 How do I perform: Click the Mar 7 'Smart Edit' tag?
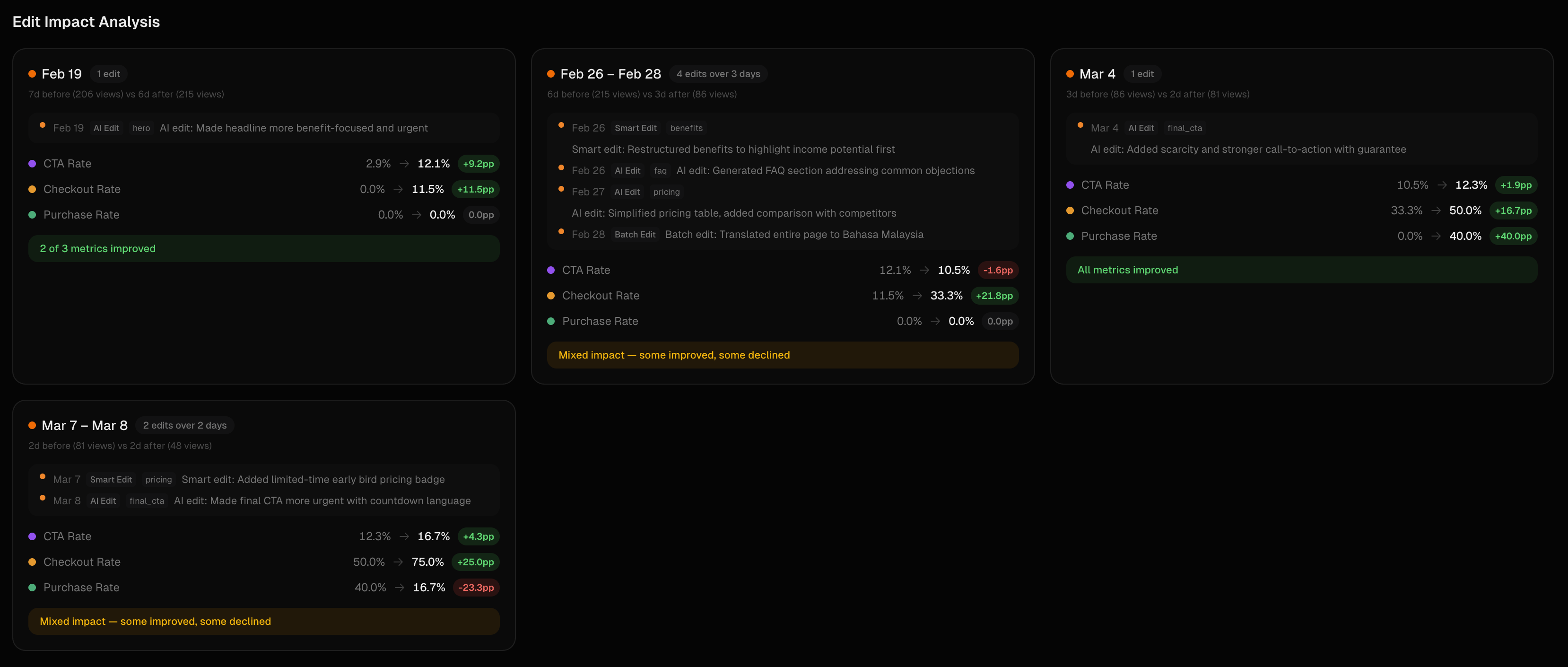tap(111, 479)
